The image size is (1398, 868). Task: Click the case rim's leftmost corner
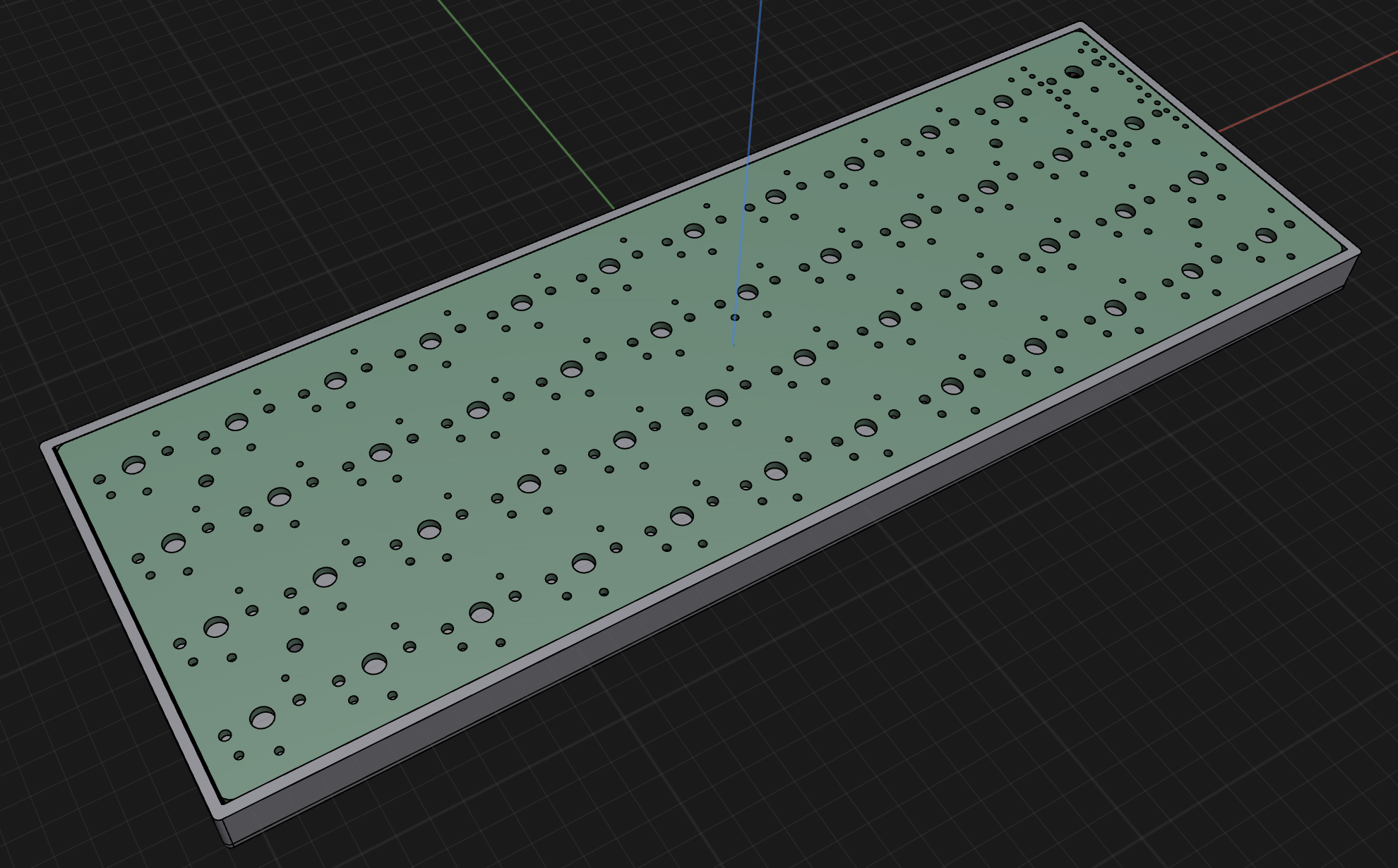pyautogui.click(x=45, y=447)
